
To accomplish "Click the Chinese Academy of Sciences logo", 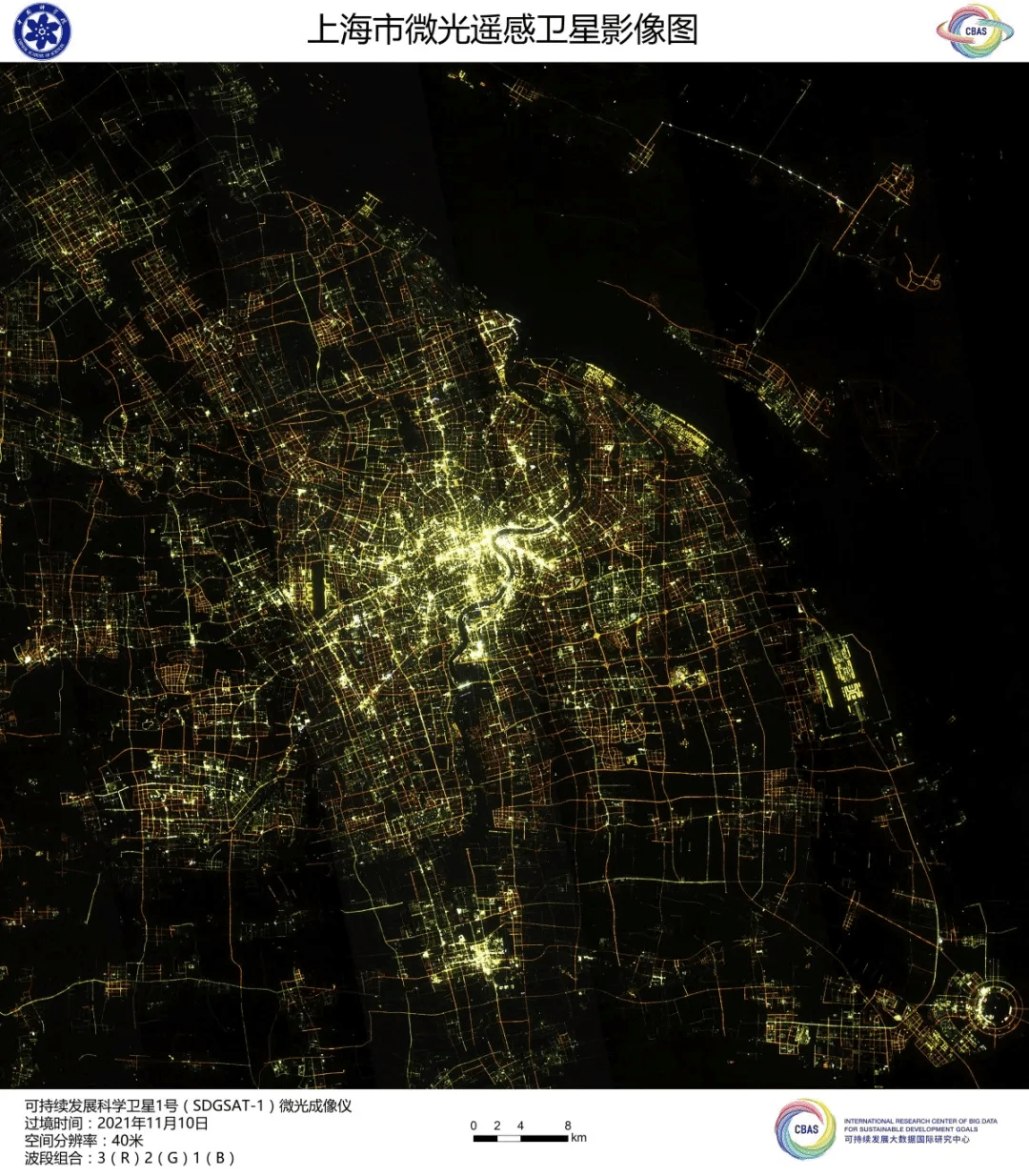I will coord(41,30).
